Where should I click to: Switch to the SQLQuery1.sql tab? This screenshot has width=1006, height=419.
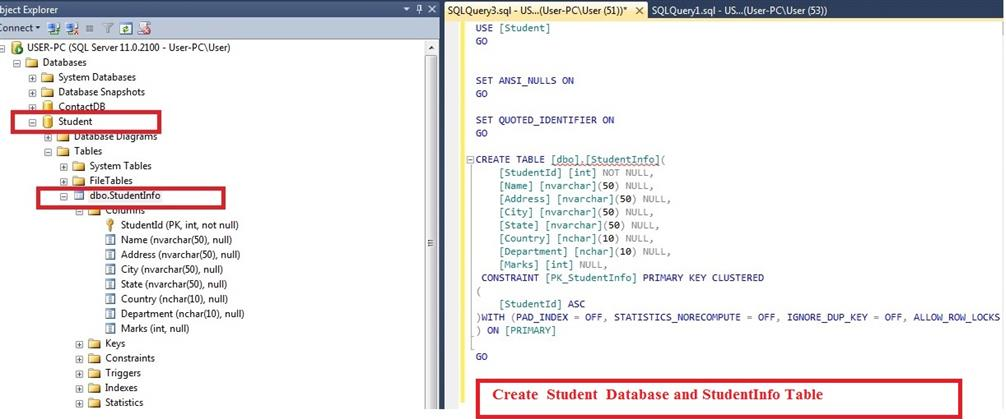point(739,10)
